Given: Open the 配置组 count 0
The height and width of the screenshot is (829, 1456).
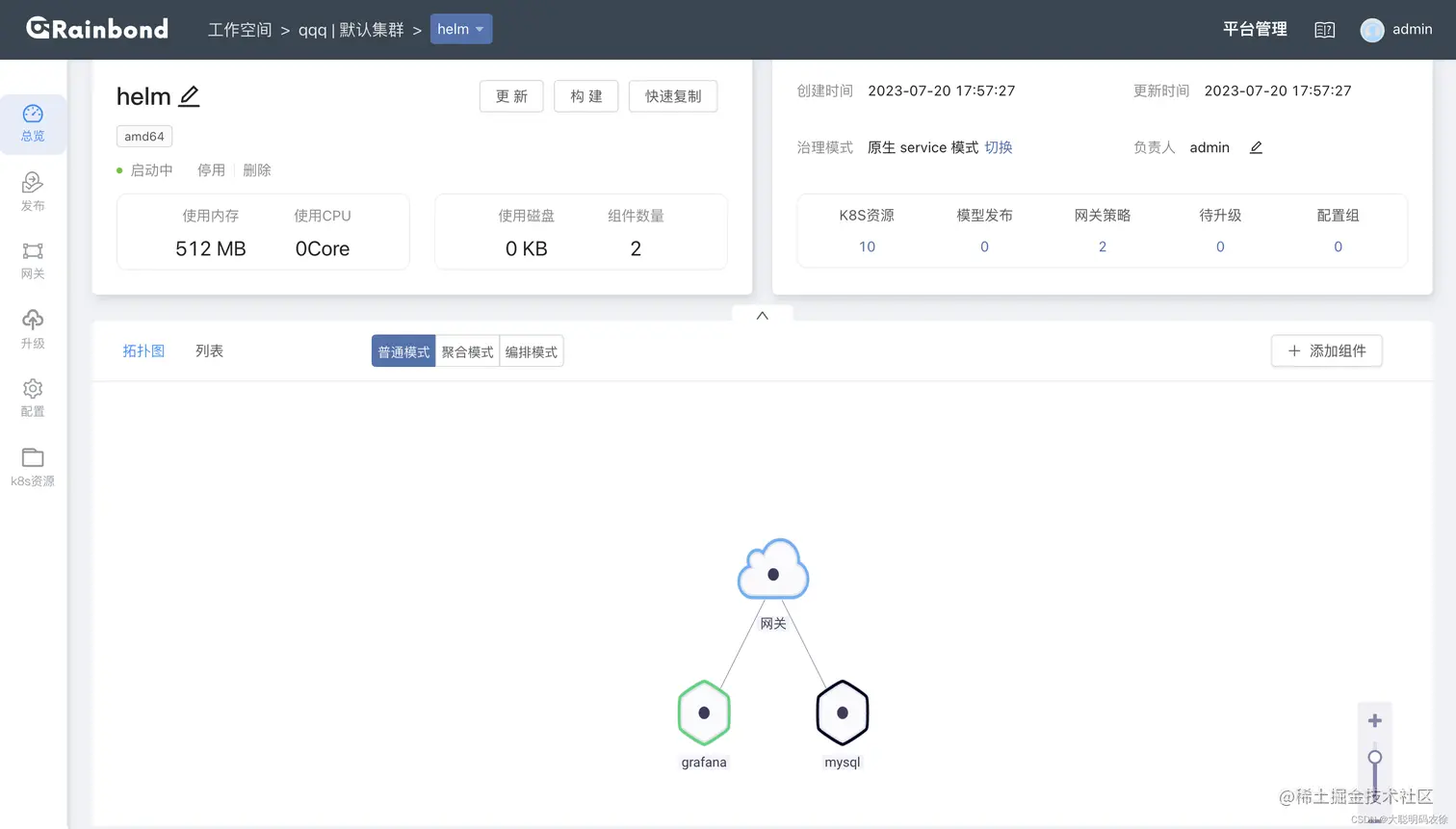Looking at the screenshot, I should [x=1338, y=246].
